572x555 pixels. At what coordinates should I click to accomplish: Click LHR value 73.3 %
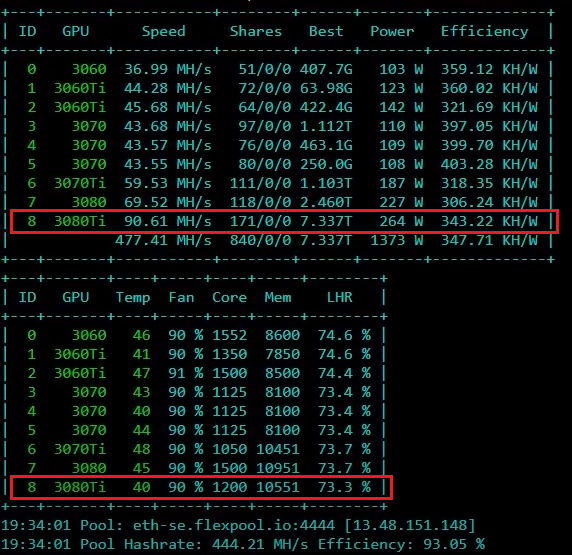pyautogui.click(x=344, y=487)
